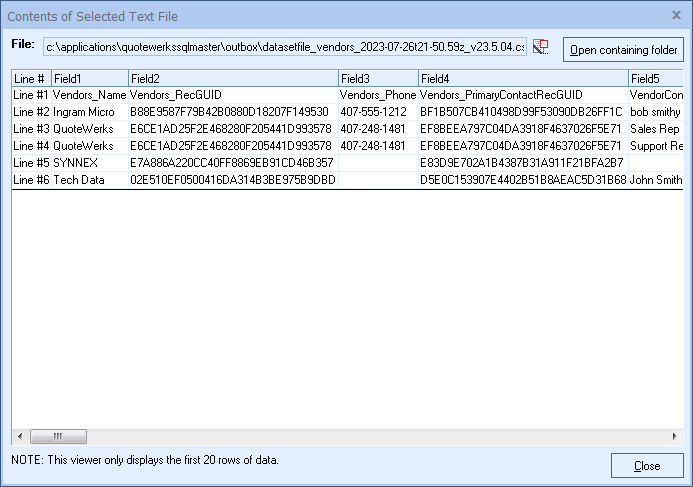Screen dimensions: 693x487
Task: Click the Field4 column header
Action: coord(521,78)
